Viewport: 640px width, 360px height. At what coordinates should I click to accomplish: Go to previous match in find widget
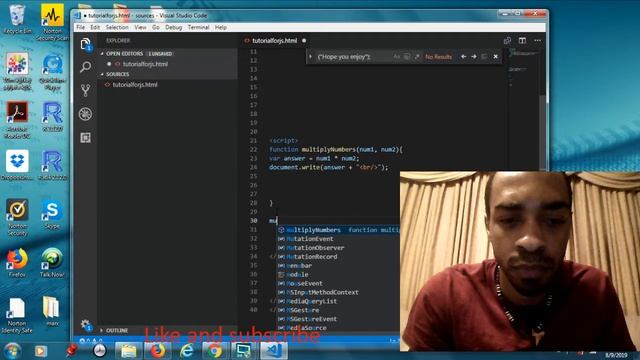click(463, 57)
